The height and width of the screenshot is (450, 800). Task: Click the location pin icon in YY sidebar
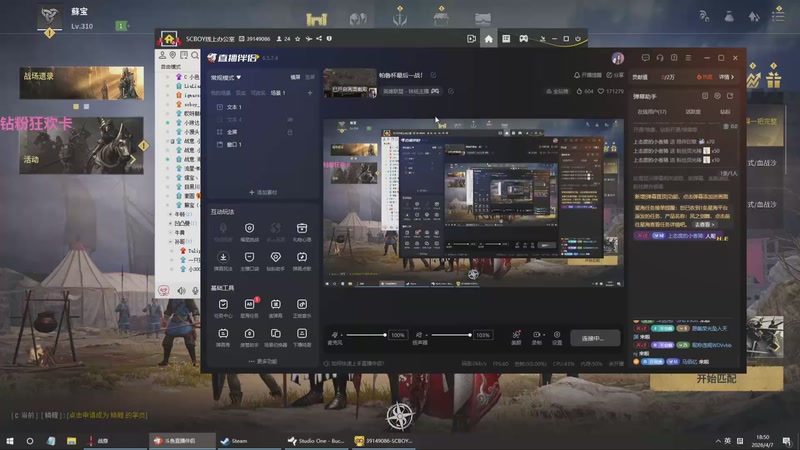point(173,55)
